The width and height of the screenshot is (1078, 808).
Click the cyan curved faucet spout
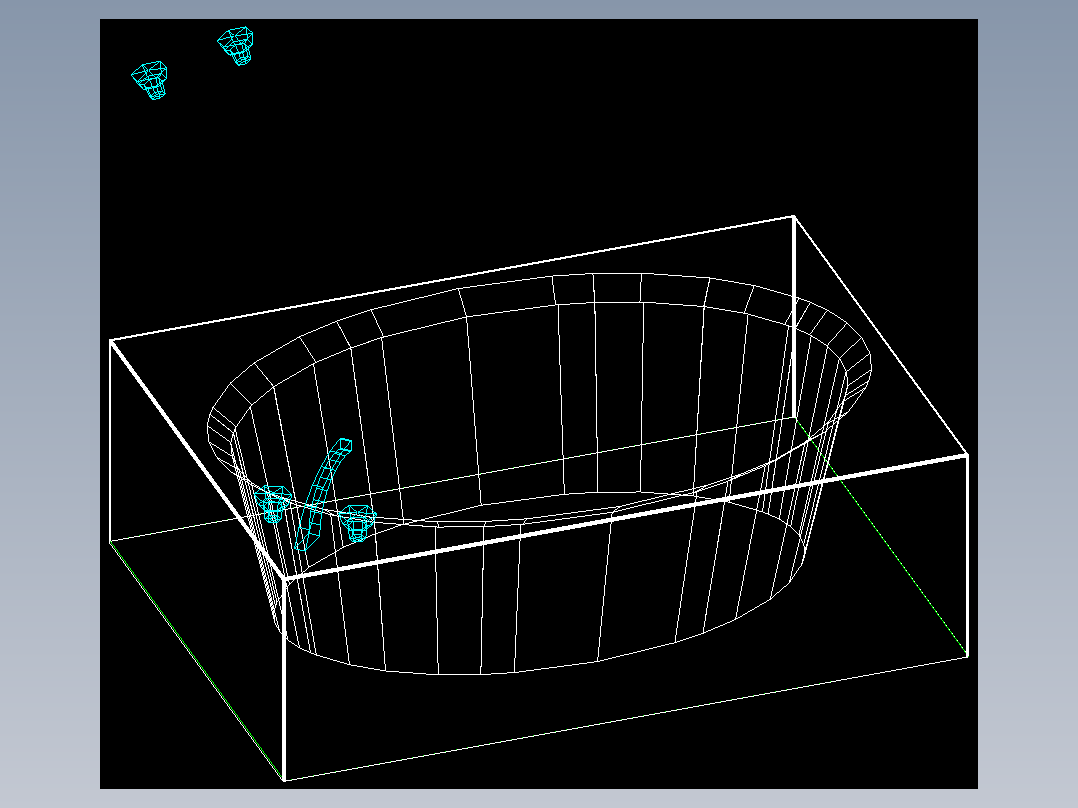pyautogui.click(x=322, y=494)
